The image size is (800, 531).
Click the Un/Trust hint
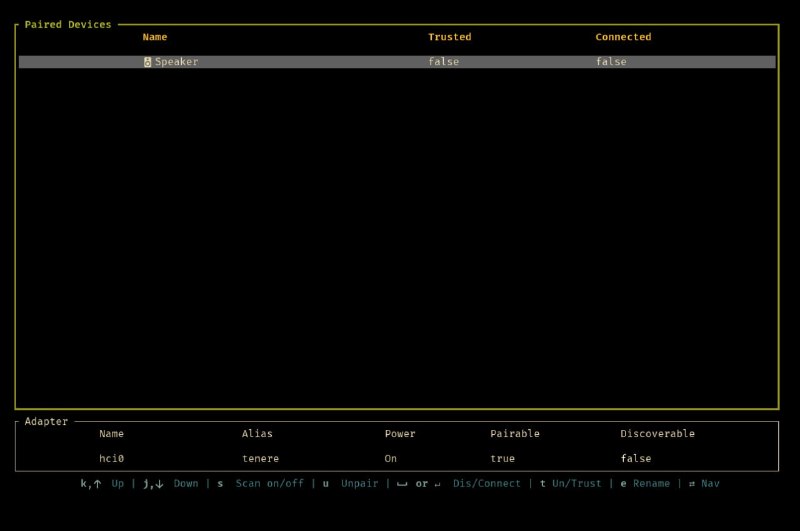pos(577,484)
